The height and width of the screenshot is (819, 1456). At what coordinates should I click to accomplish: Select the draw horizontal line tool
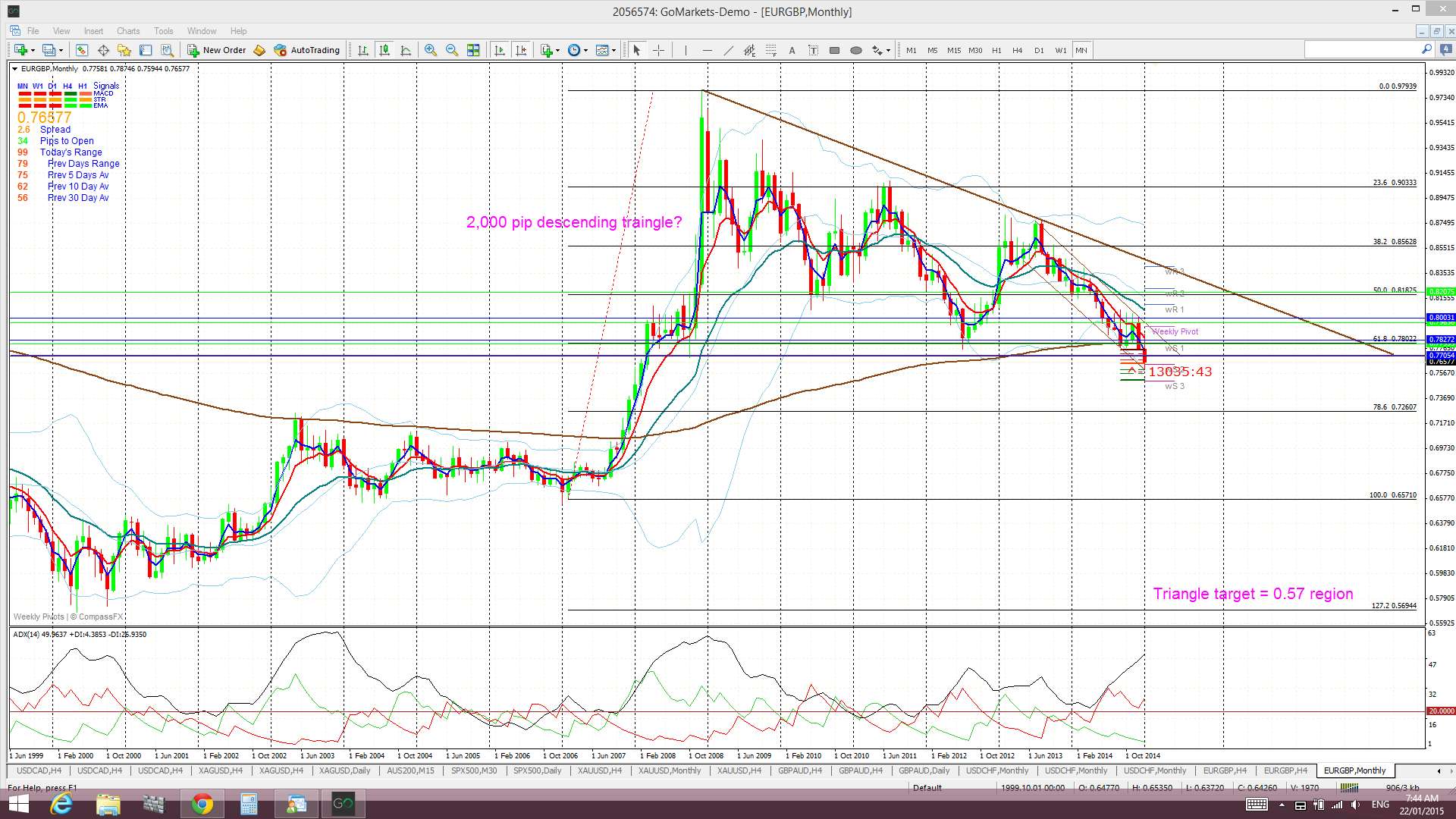[x=707, y=50]
